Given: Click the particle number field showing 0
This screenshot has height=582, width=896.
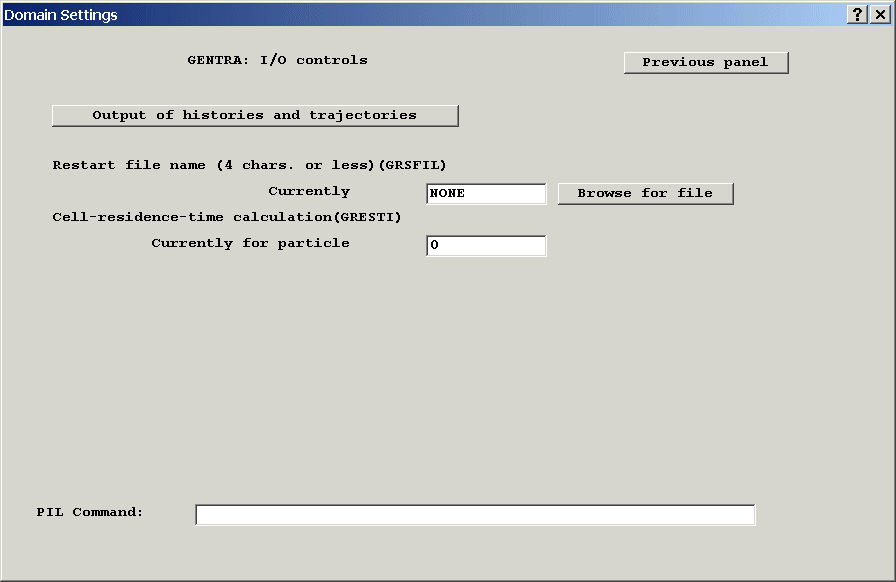Looking at the screenshot, I should (x=486, y=245).
